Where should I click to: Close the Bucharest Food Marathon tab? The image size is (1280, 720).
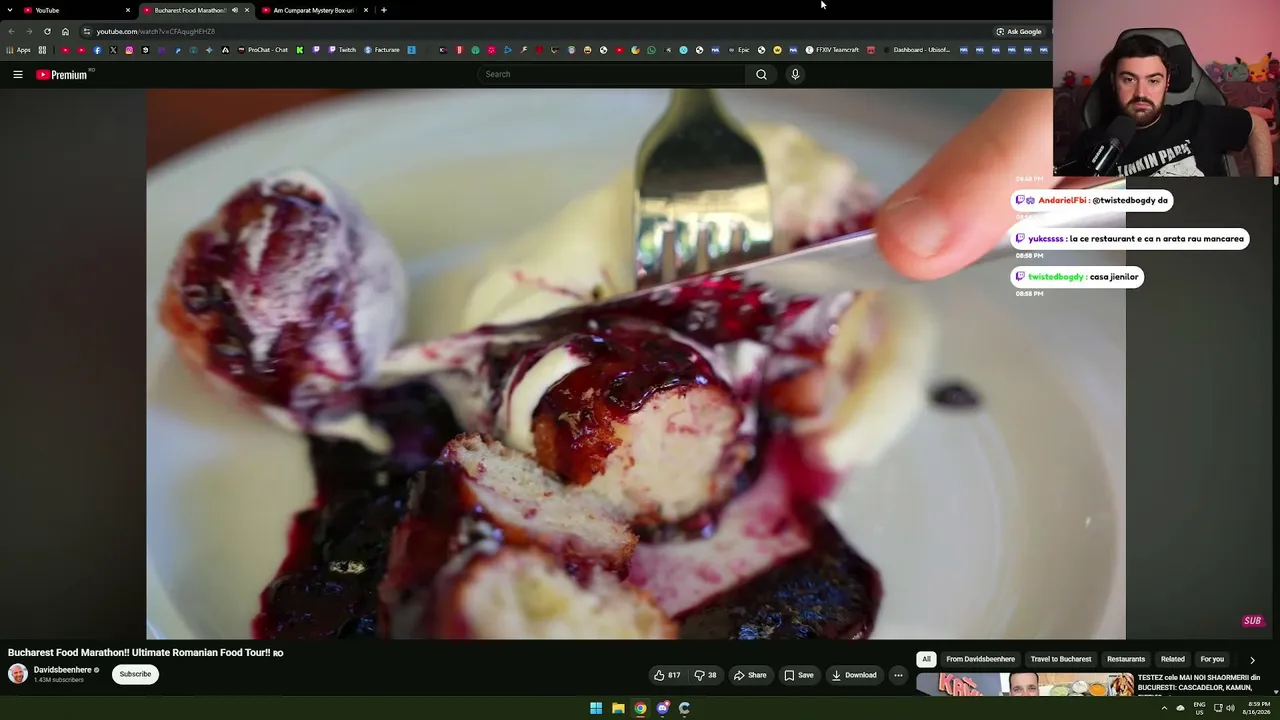pos(247,10)
